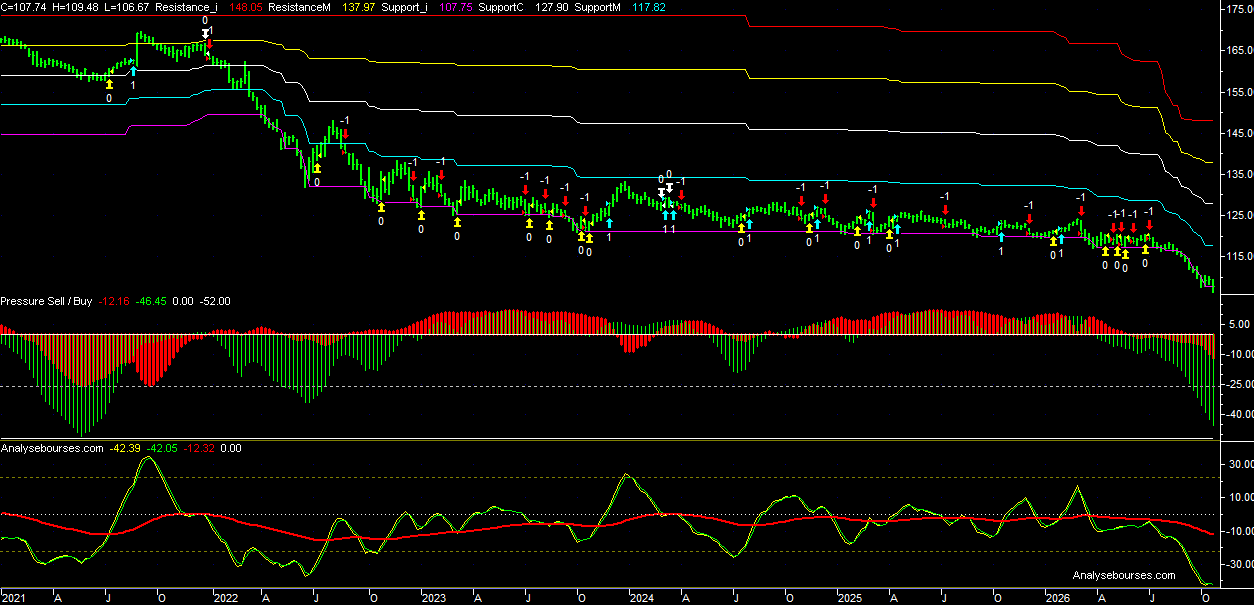Click the 115.00 price axis label
Screen dimensions: 1254x605
coord(1239,257)
